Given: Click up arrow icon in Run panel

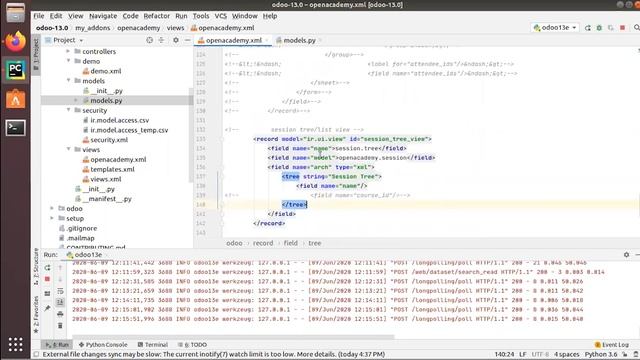Looking at the screenshot, I should point(60,268).
